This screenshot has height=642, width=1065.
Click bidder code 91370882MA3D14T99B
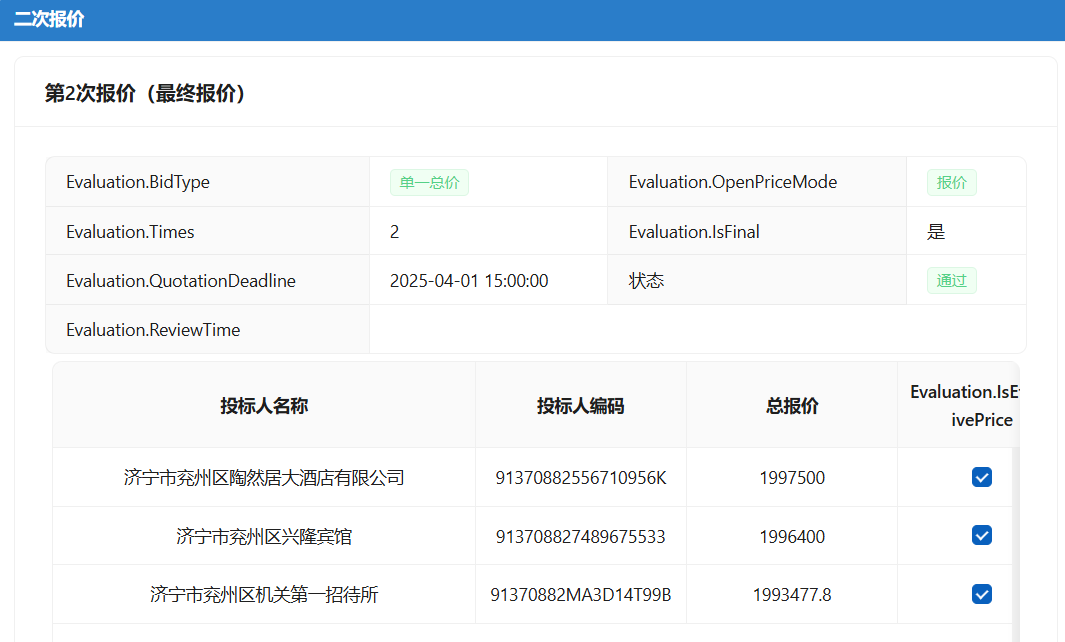point(581,595)
